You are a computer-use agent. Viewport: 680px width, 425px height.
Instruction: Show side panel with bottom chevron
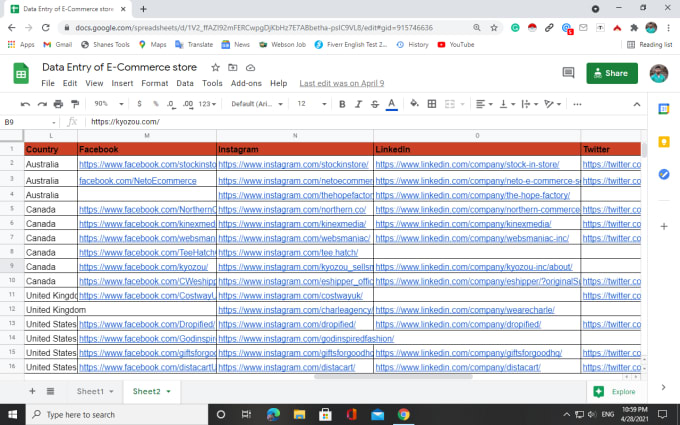click(664, 387)
